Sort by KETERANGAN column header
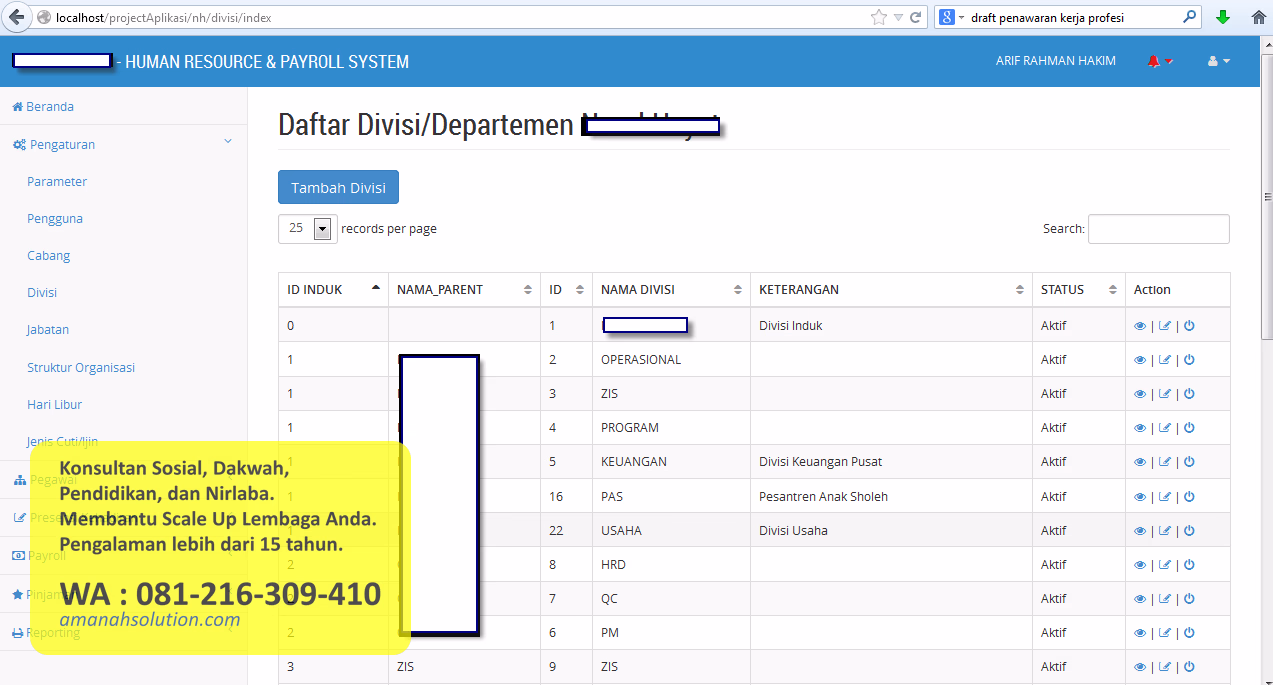Viewport: 1273px width, 685px height. [891, 290]
